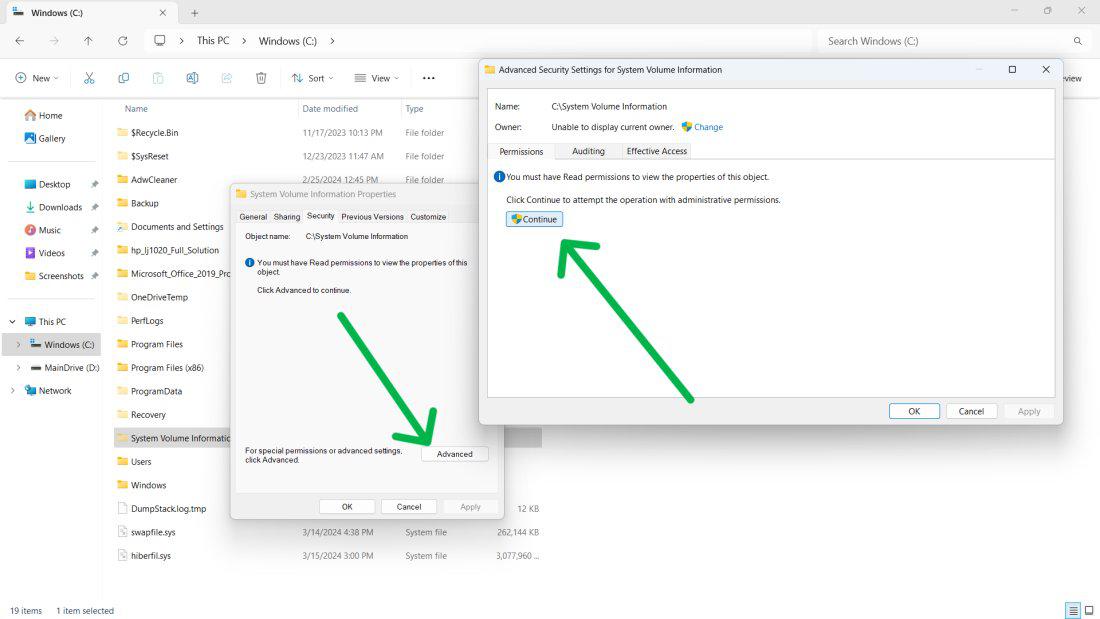Open pinned Desktop folder in sidebar

click(48, 184)
